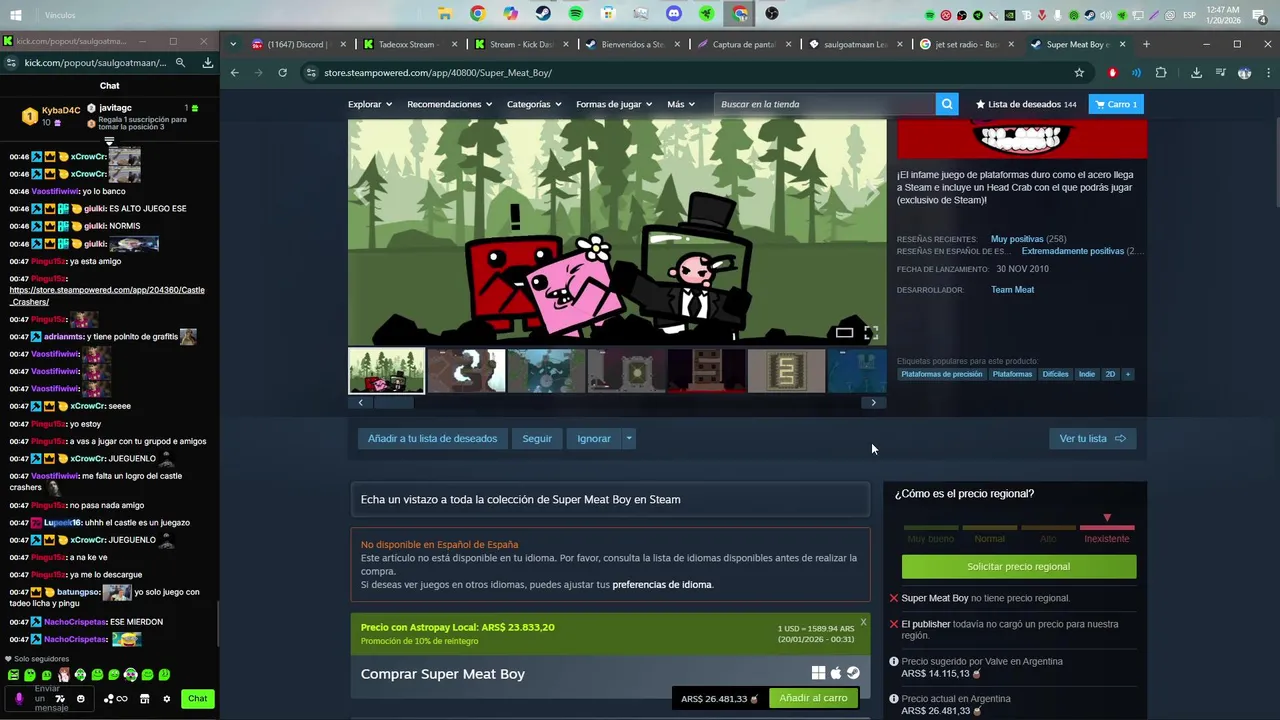The image size is (1280, 720).
Task: Open Steam from the Windows taskbar
Action: [543, 14]
